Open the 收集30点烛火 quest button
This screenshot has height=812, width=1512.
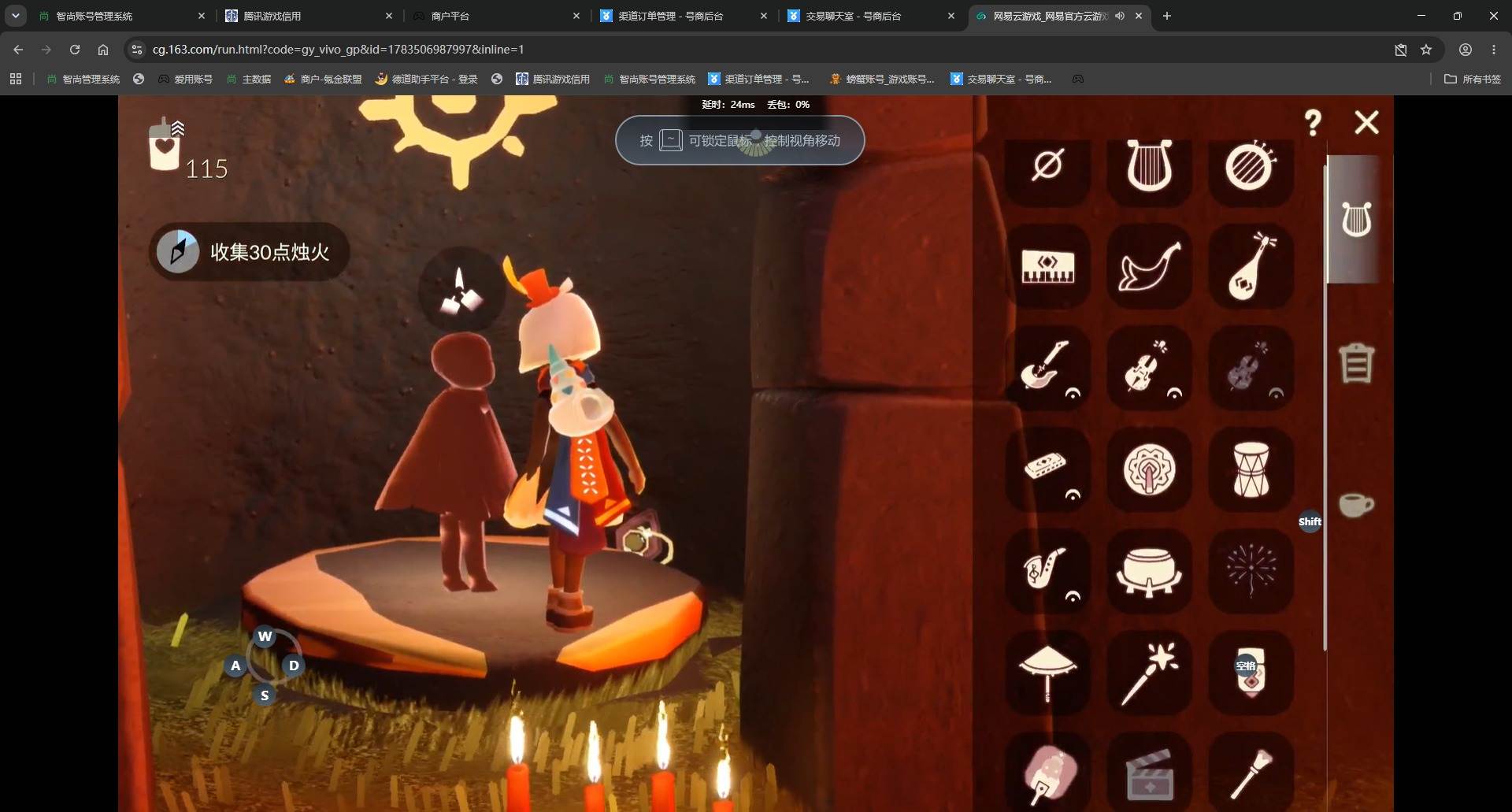click(x=249, y=252)
